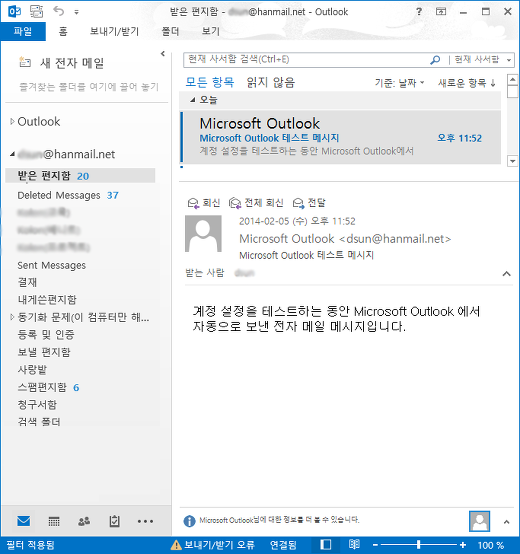This screenshot has width=520, height=554.
Task: Click the people pane info icon
Action: coord(189,521)
